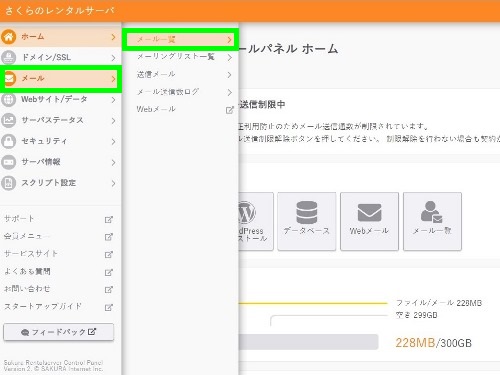Click external-link icon beside Webメール submenu item
The width and height of the screenshot is (500, 375).
coord(230,110)
